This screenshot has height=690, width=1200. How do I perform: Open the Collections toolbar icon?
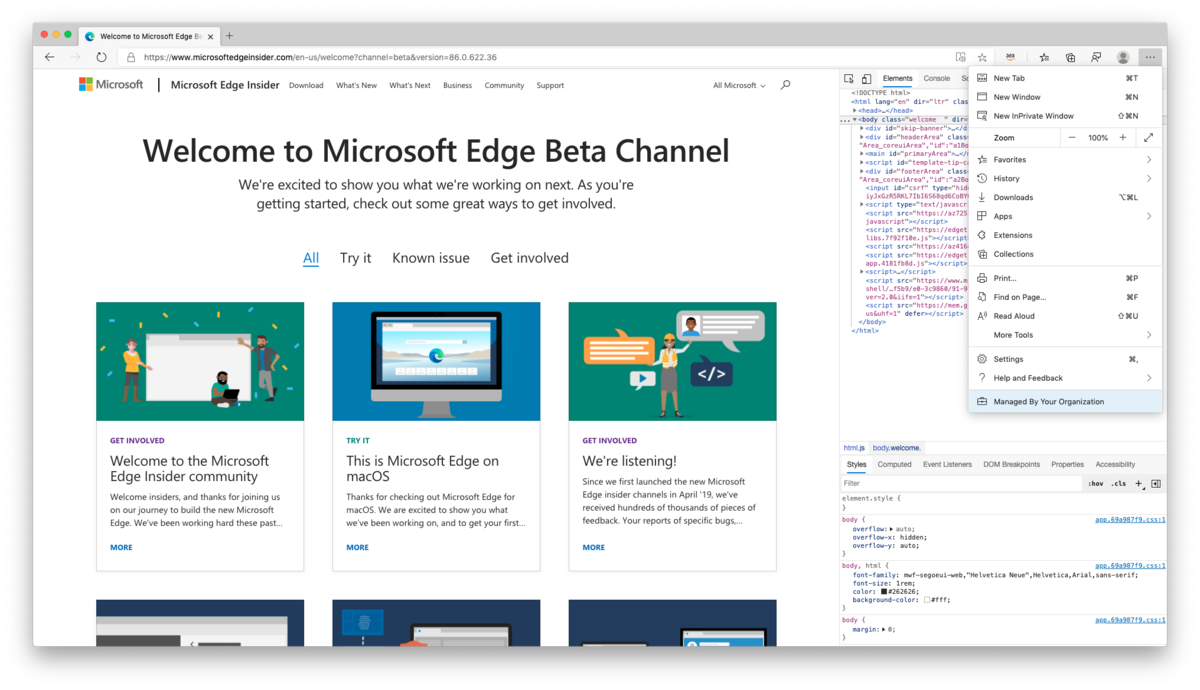[1070, 57]
